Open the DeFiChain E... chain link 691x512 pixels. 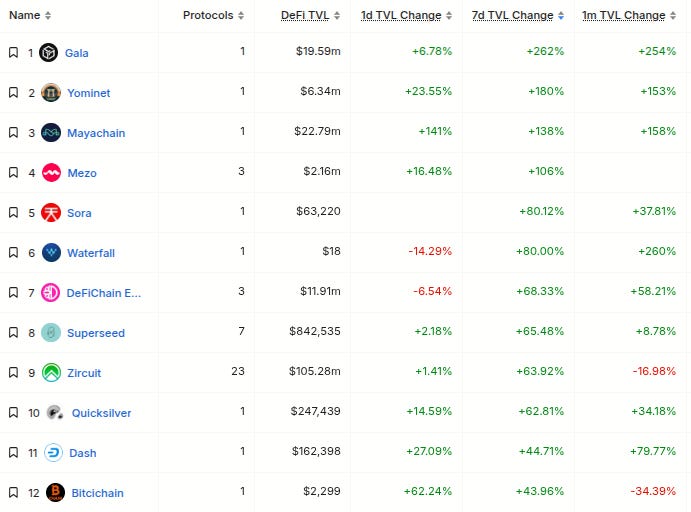coord(104,293)
